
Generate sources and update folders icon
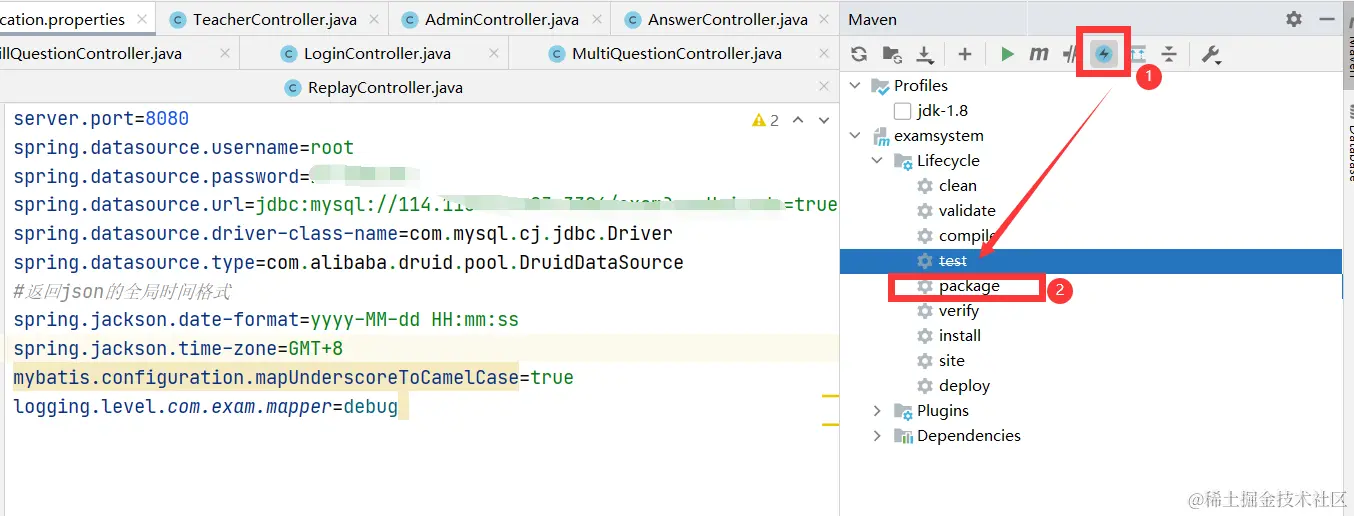coord(892,54)
